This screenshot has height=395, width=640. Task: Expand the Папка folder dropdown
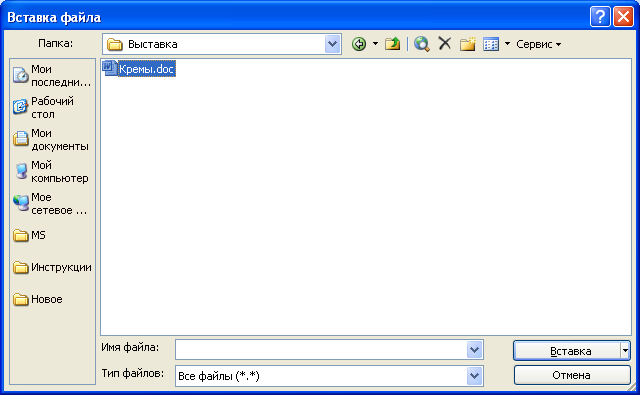coord(333,44)
